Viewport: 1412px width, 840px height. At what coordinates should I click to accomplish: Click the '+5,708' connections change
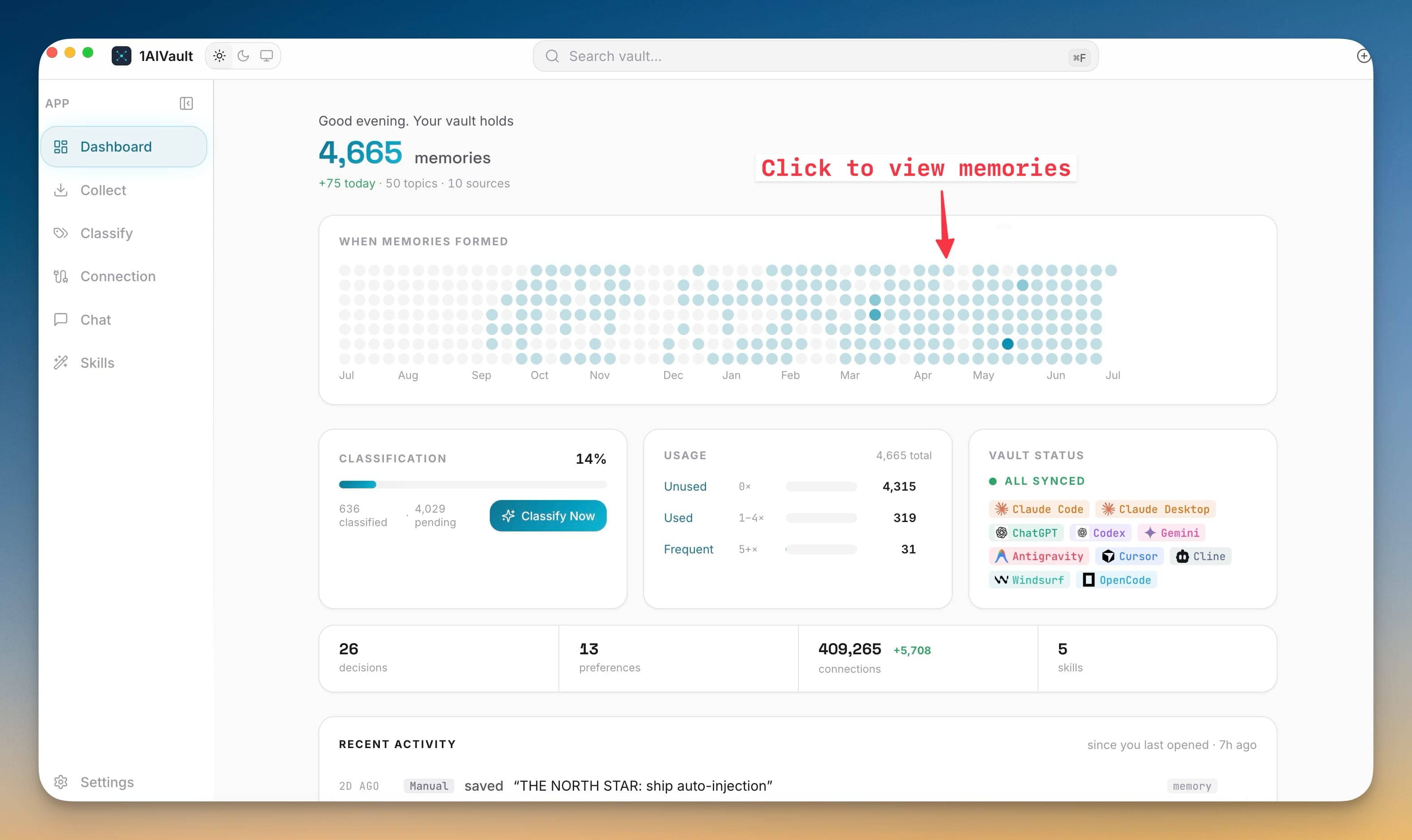pyautogui.click(x=912, y=650)
